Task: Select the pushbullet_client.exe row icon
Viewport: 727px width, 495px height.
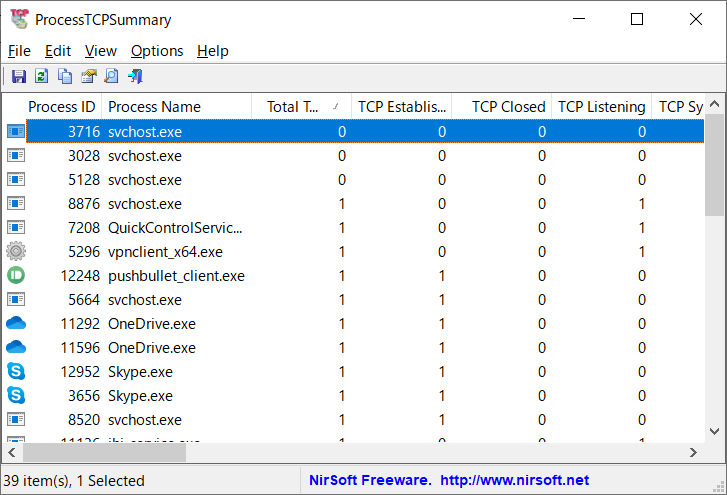Action: point(16,276)
